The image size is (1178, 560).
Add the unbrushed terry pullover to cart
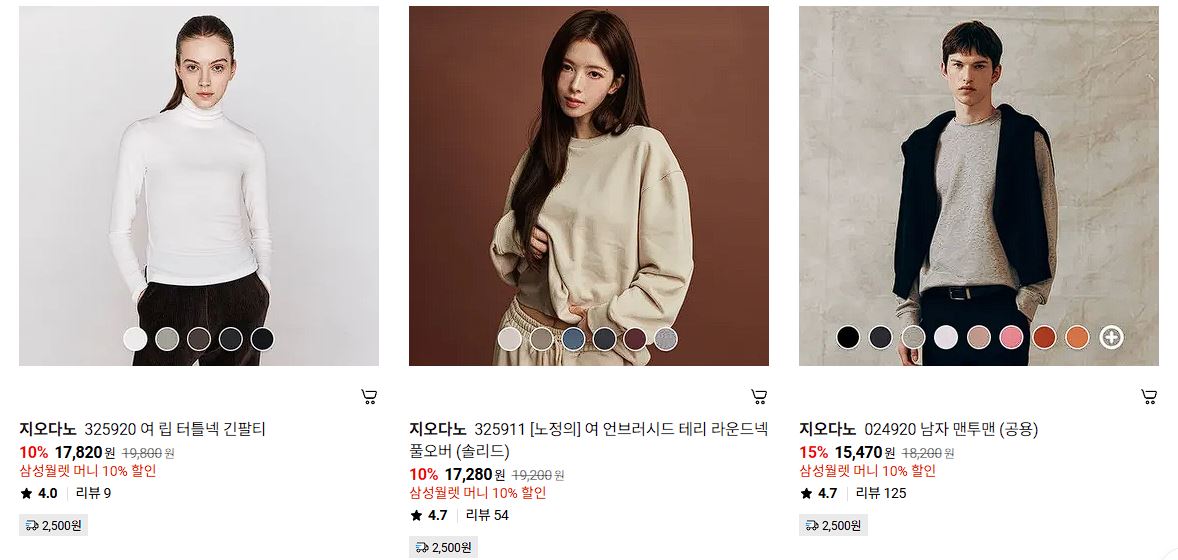pos(759,397)
